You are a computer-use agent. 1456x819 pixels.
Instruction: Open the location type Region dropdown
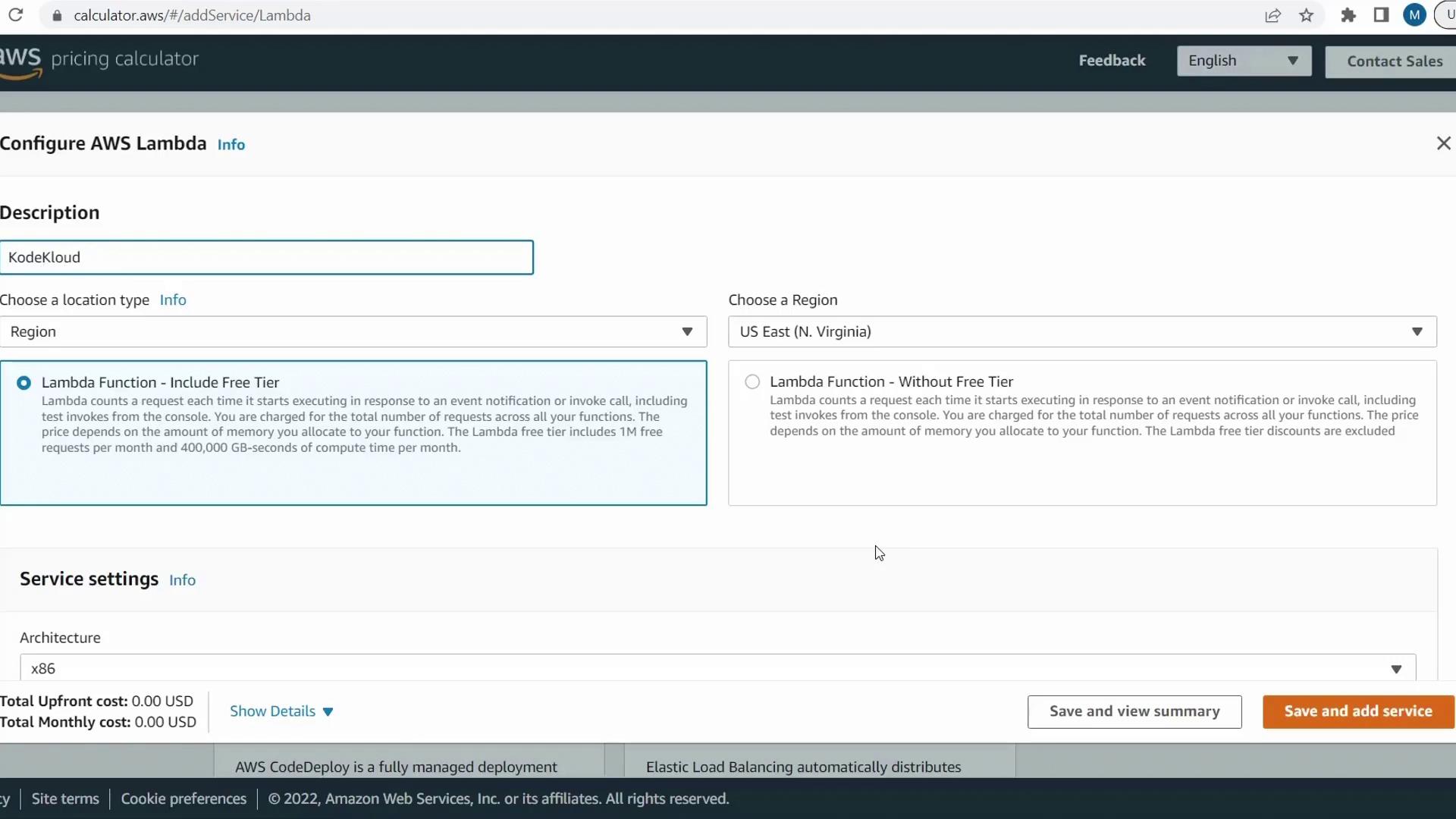353,332
